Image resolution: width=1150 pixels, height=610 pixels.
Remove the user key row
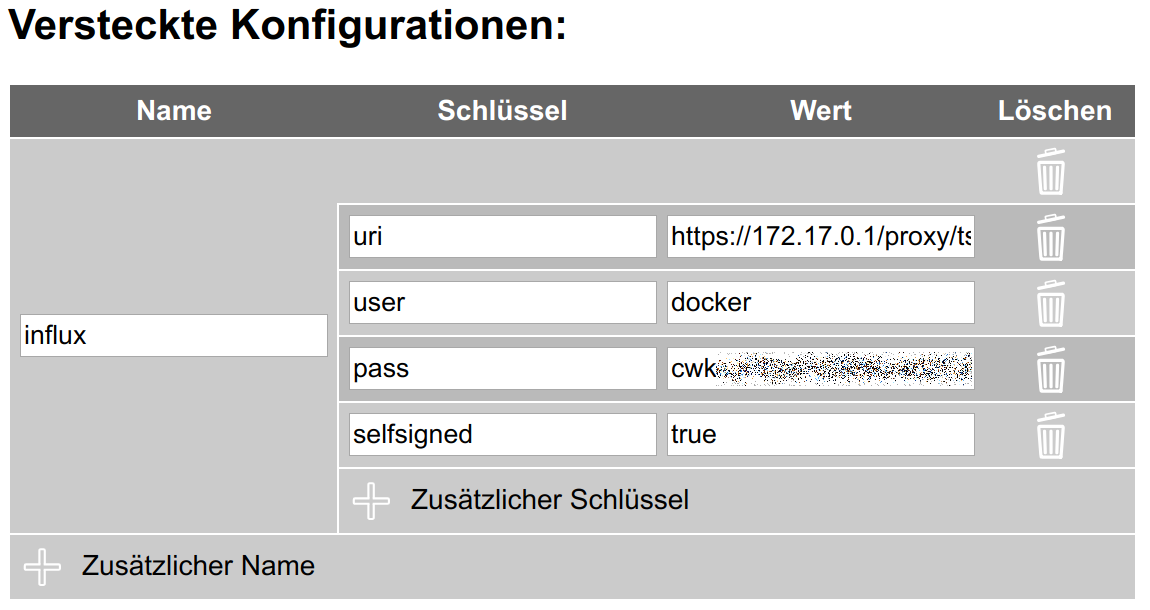click(x=1050, y=303)
